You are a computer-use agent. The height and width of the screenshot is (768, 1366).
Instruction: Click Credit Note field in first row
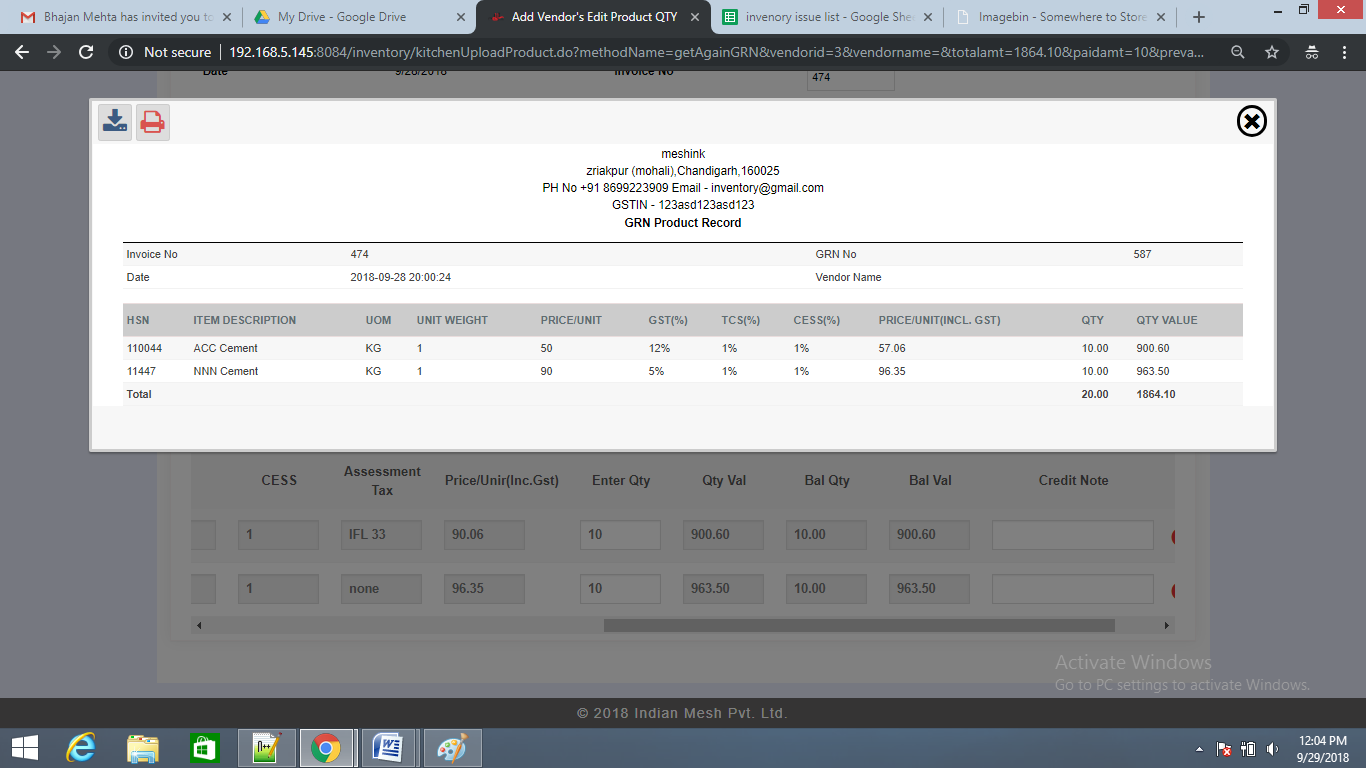[1072, 535]
